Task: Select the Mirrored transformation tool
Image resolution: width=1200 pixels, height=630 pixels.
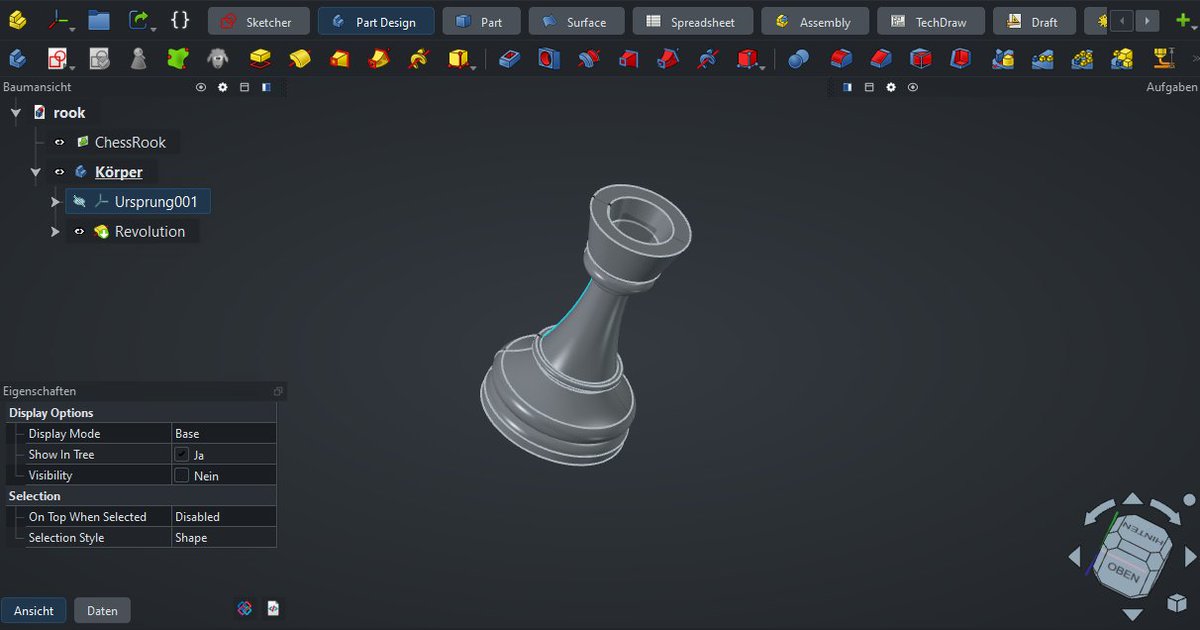Action: (1003, 59)
